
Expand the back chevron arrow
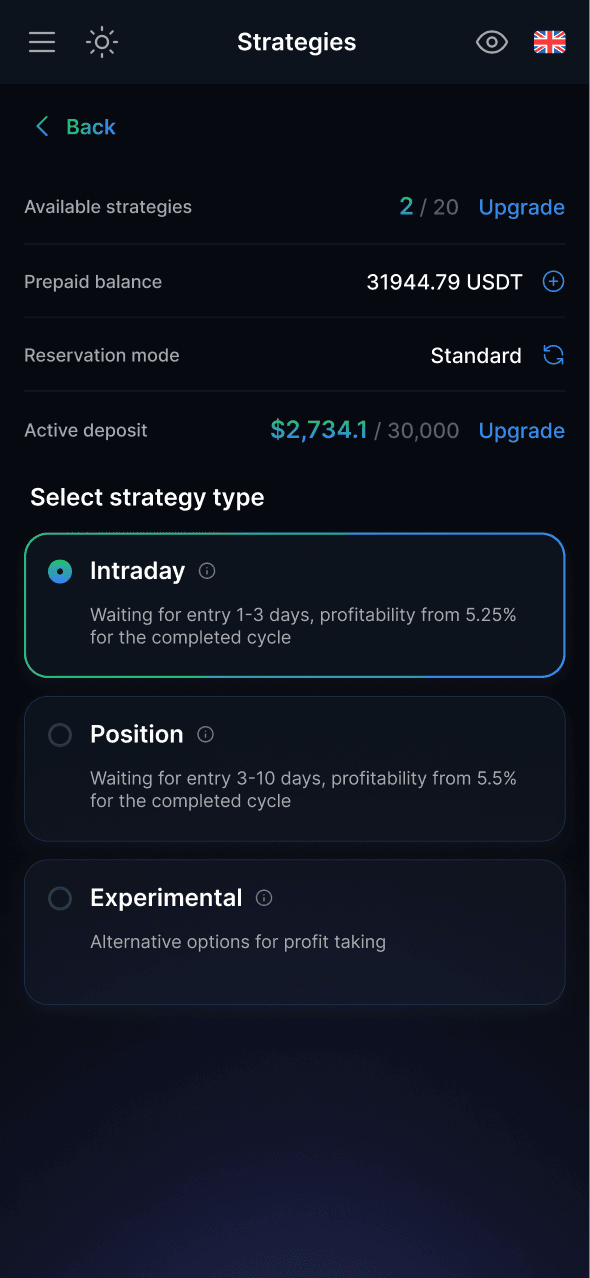(x=42, y=126)
